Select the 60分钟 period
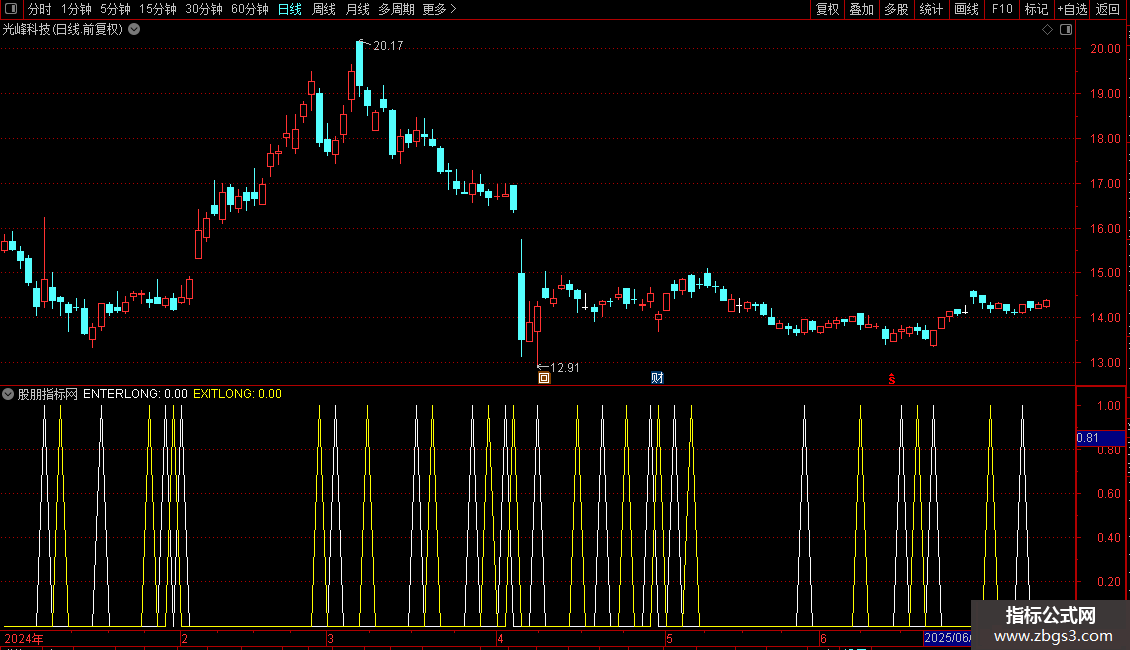 pyautogui.click(x=249, y=9)
